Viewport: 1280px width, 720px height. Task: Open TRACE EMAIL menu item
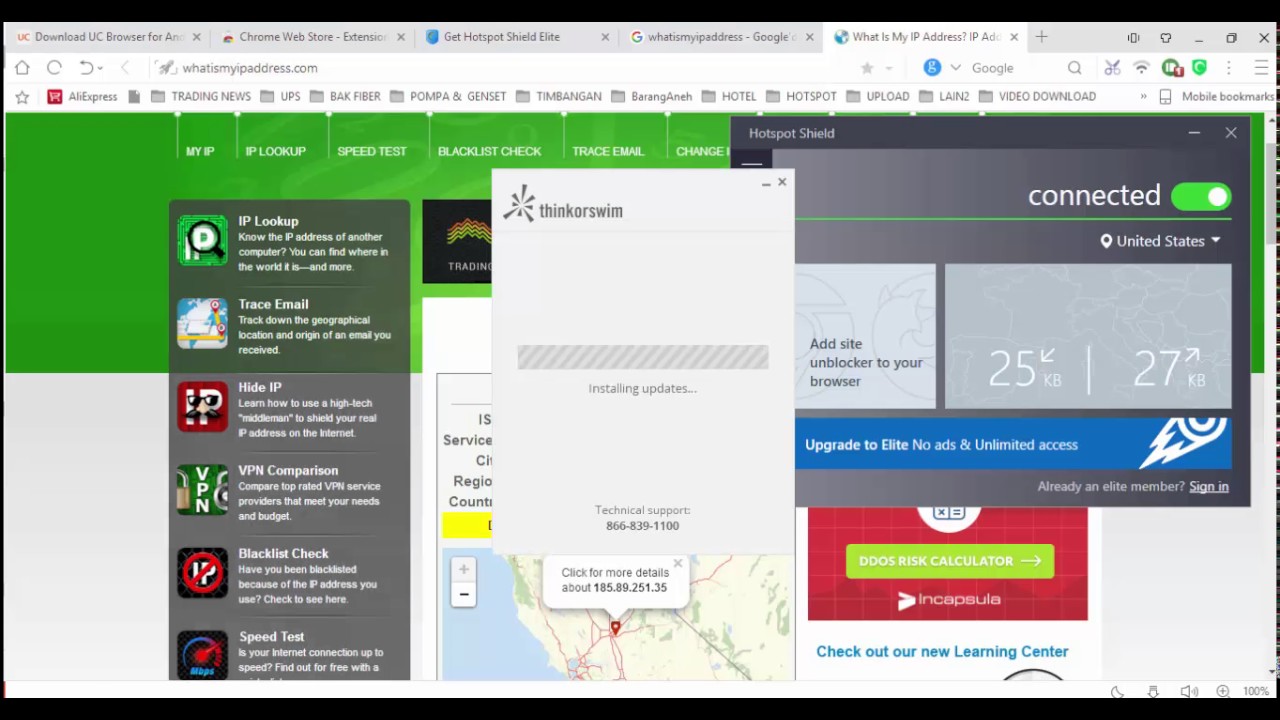608,151
